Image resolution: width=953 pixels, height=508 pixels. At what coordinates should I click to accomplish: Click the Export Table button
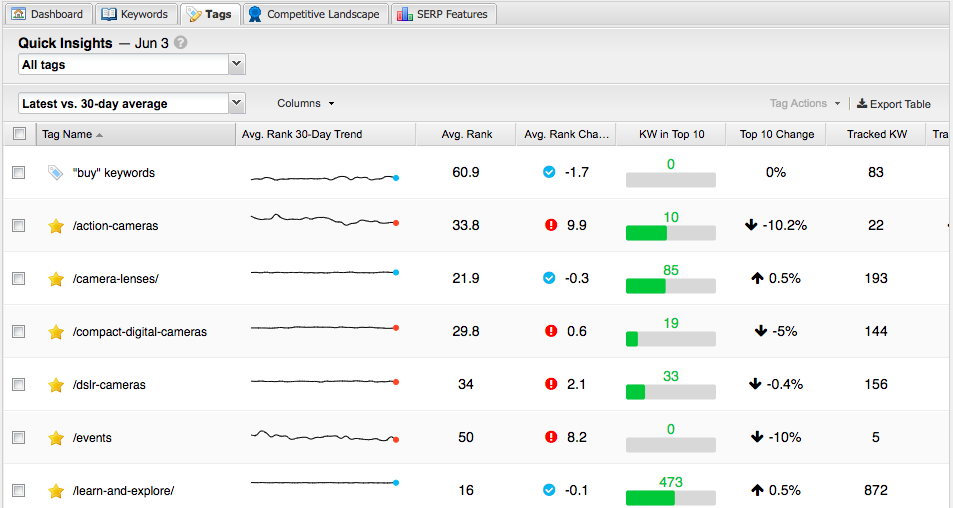coord(894,104)
